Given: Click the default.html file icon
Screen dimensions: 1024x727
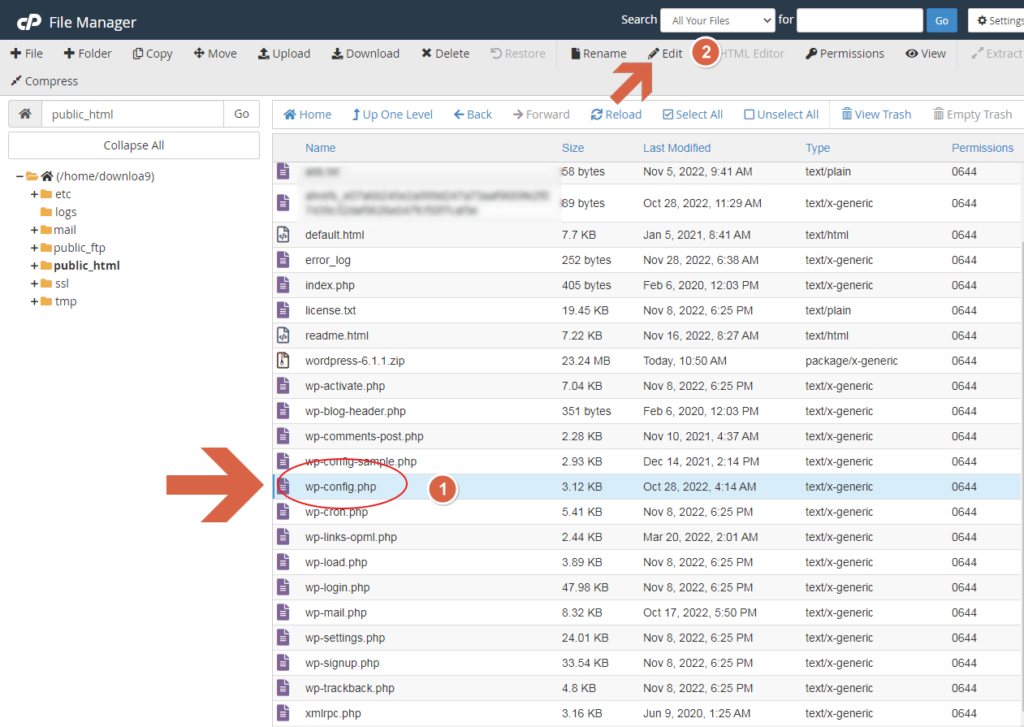Looking at the screenshot, I should pos(283,234).
